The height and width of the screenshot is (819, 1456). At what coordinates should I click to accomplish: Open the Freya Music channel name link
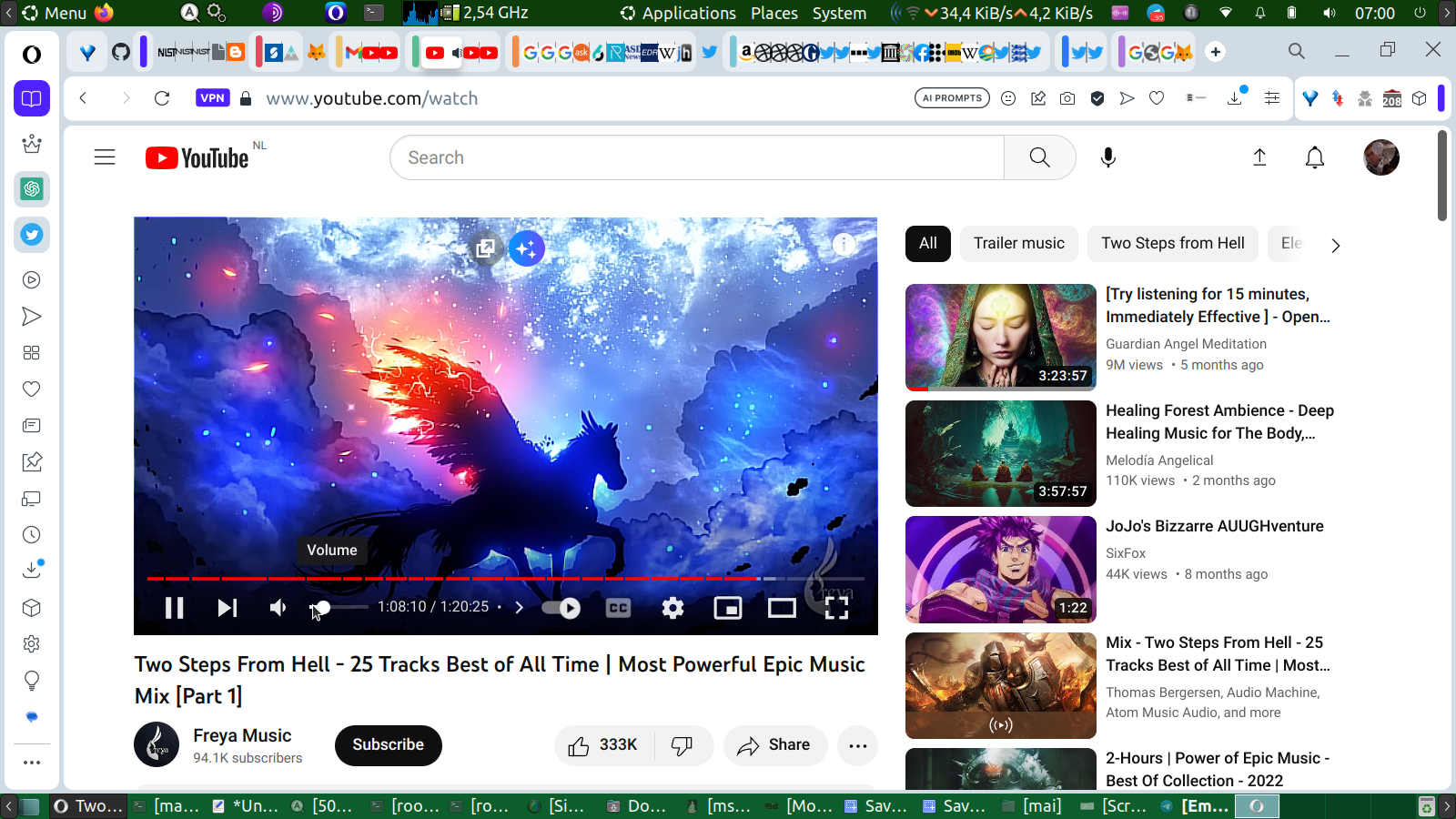click(x=242, y=735)
